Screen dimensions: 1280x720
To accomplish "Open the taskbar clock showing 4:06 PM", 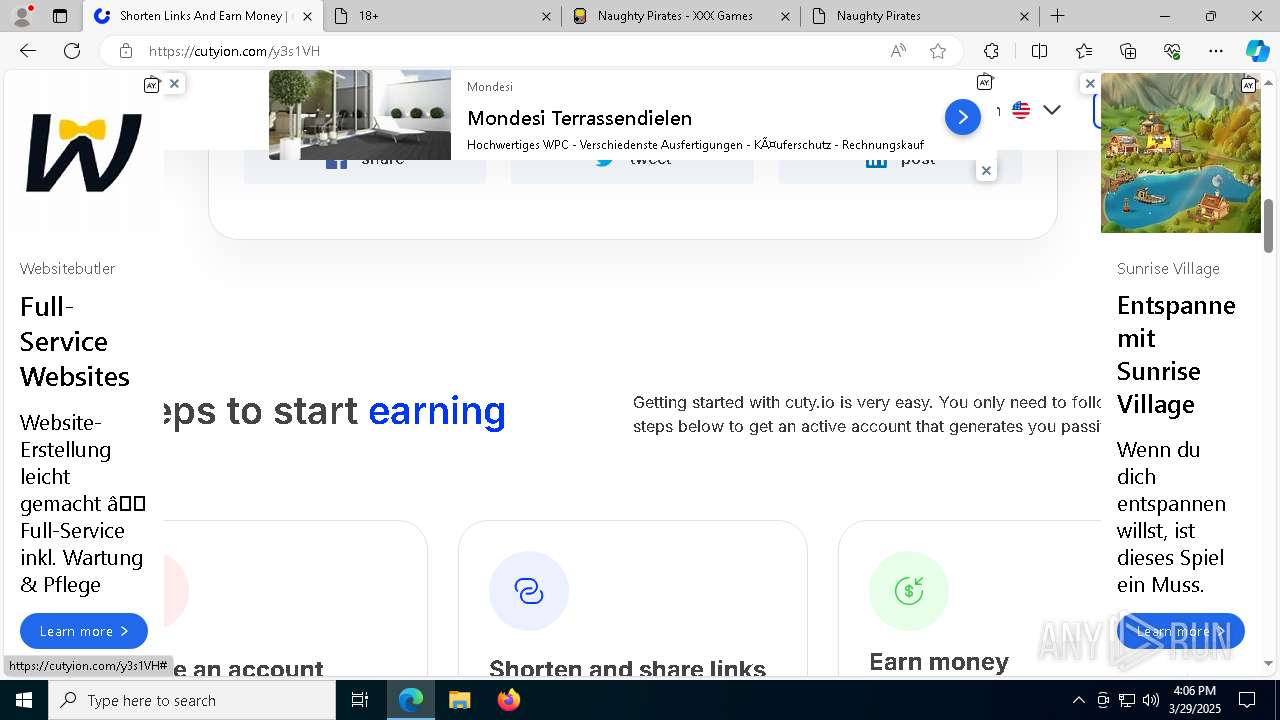I will coord(1193,700).
